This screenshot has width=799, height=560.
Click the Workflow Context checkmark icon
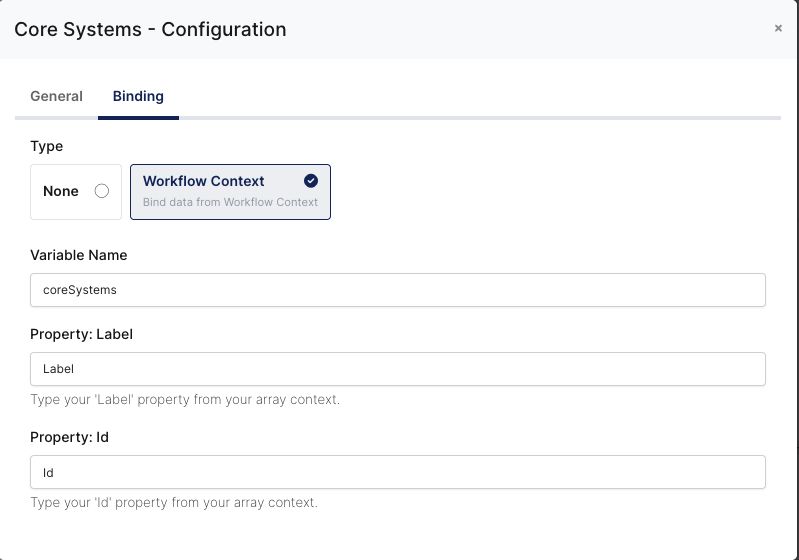(x=310, y=181)
